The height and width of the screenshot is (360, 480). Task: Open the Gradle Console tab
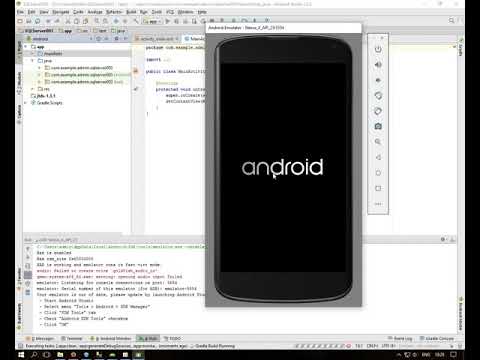click(437, 338)
